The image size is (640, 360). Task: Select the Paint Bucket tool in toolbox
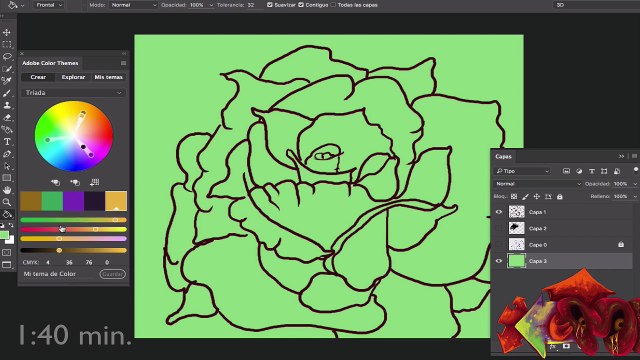(x=7, y=214)
